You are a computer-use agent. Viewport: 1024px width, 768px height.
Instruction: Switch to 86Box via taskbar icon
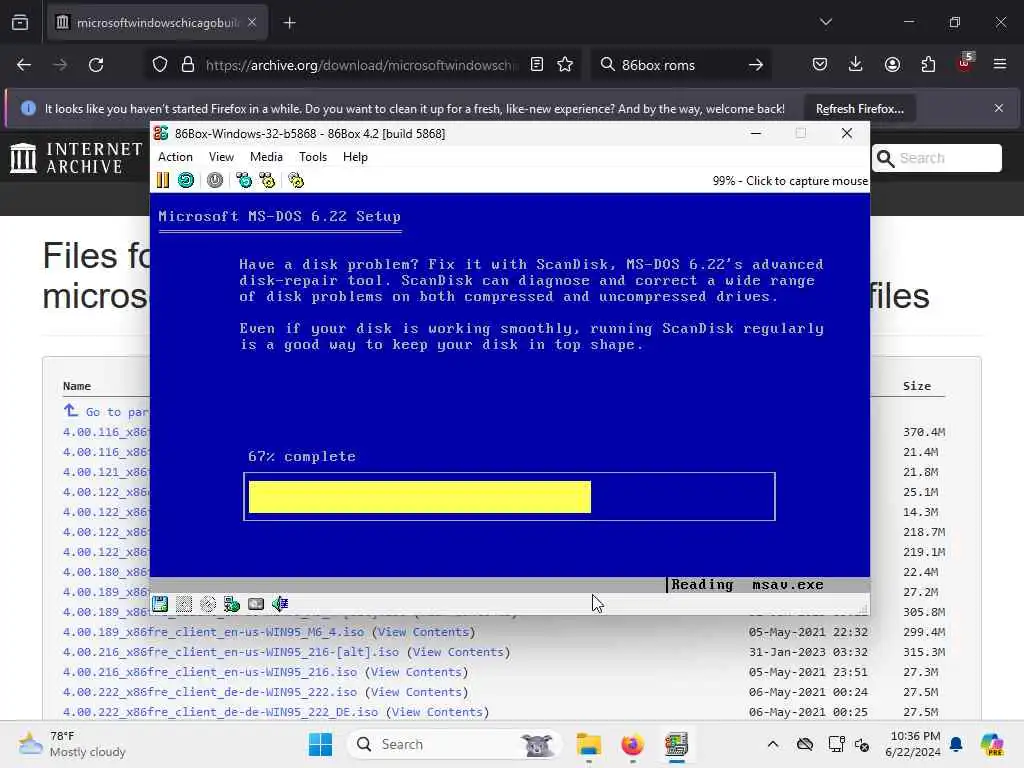pos(677,744)
